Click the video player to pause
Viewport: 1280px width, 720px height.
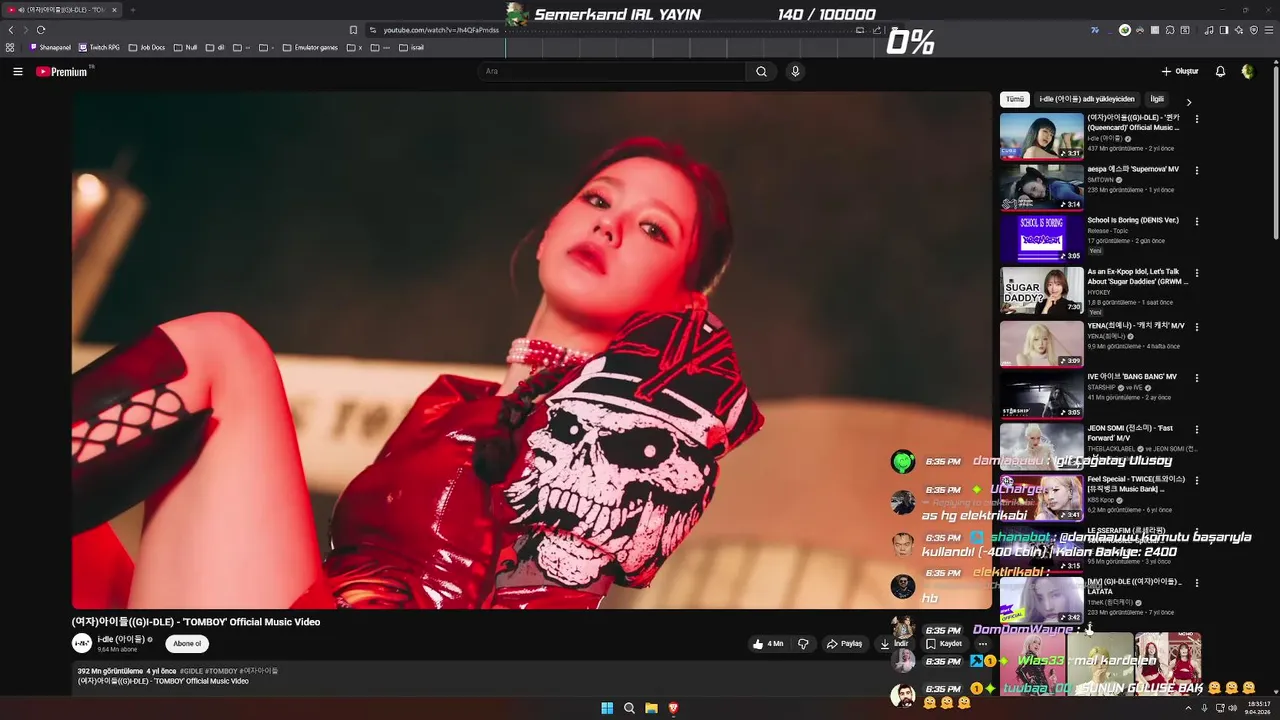(x=531, y=350)
